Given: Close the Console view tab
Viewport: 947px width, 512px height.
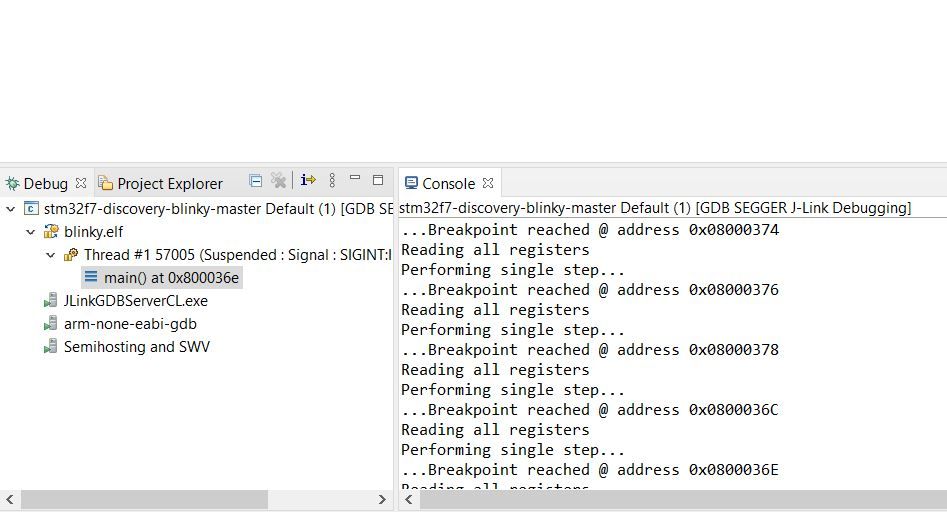Looking at the screenshot, I should (x=488, y=182).
